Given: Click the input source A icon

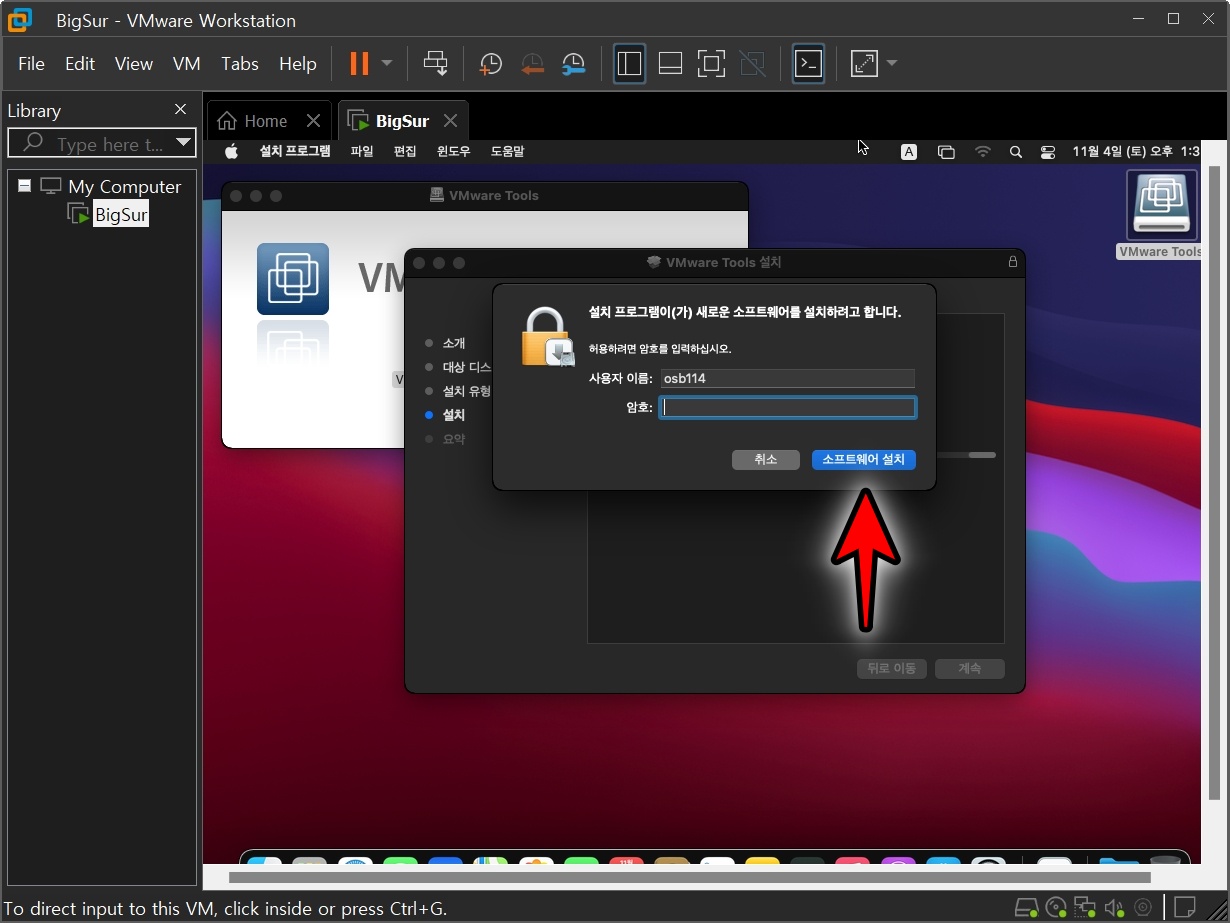Looking at the screenshot, I should (x=909, y=152).
